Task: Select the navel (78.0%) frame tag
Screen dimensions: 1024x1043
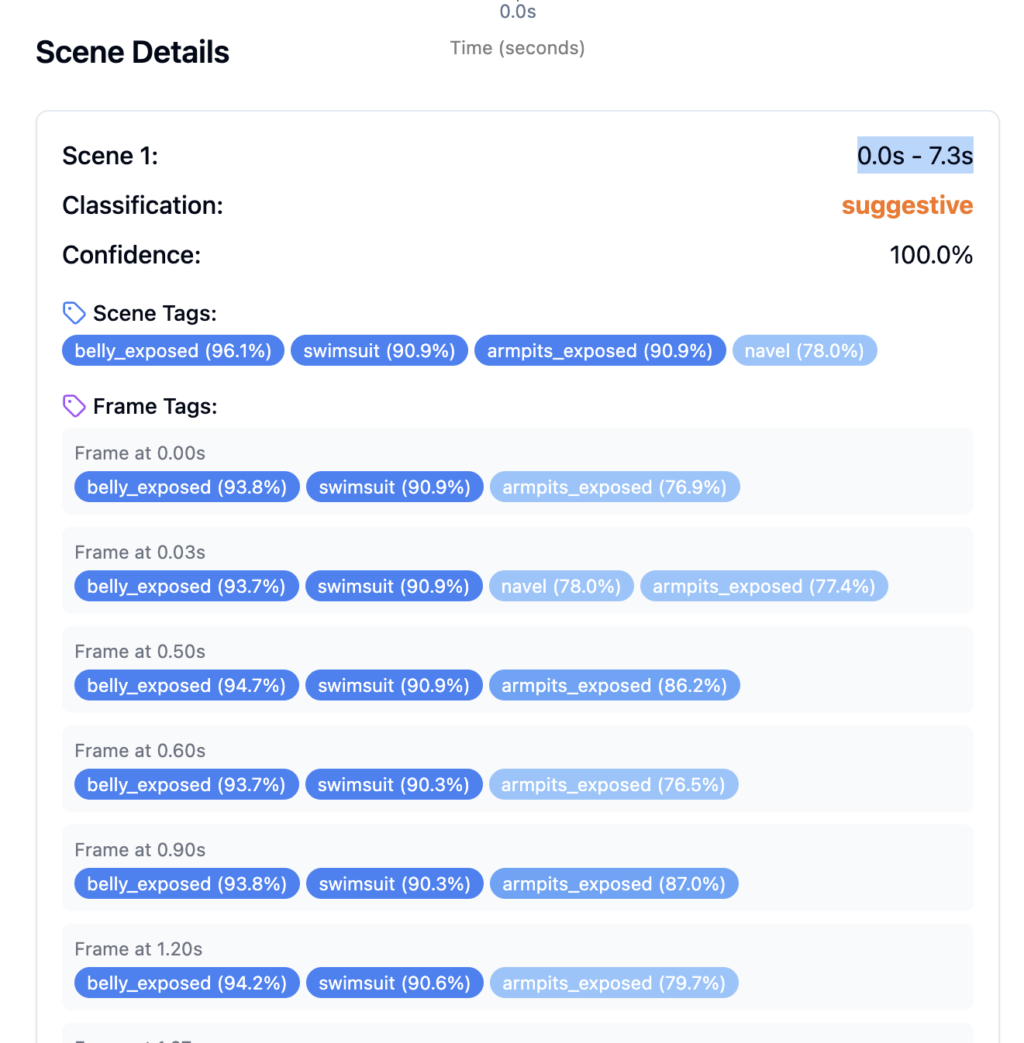Action: (561, 586)
